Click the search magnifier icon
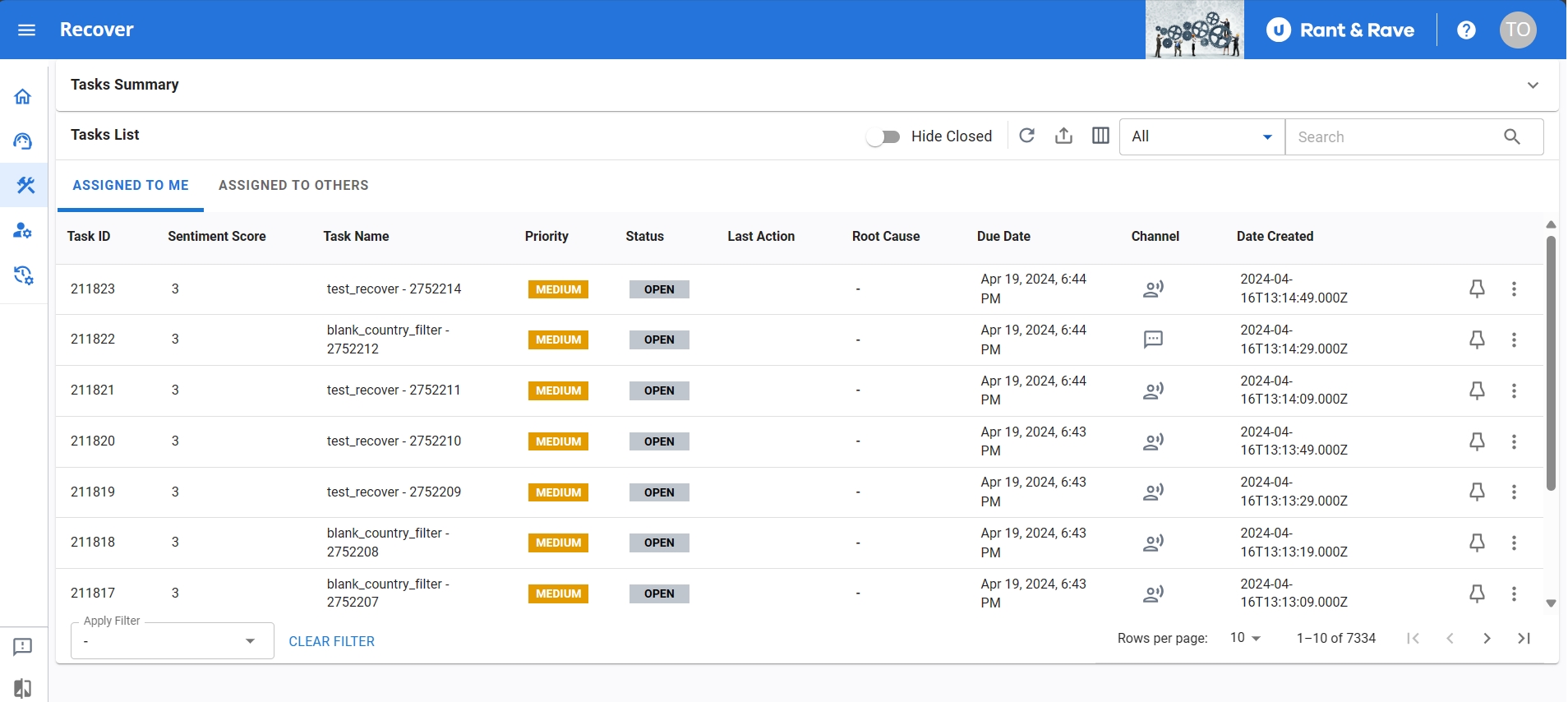The width and height of the screenshot is (1568, 702). [1511, 136]
